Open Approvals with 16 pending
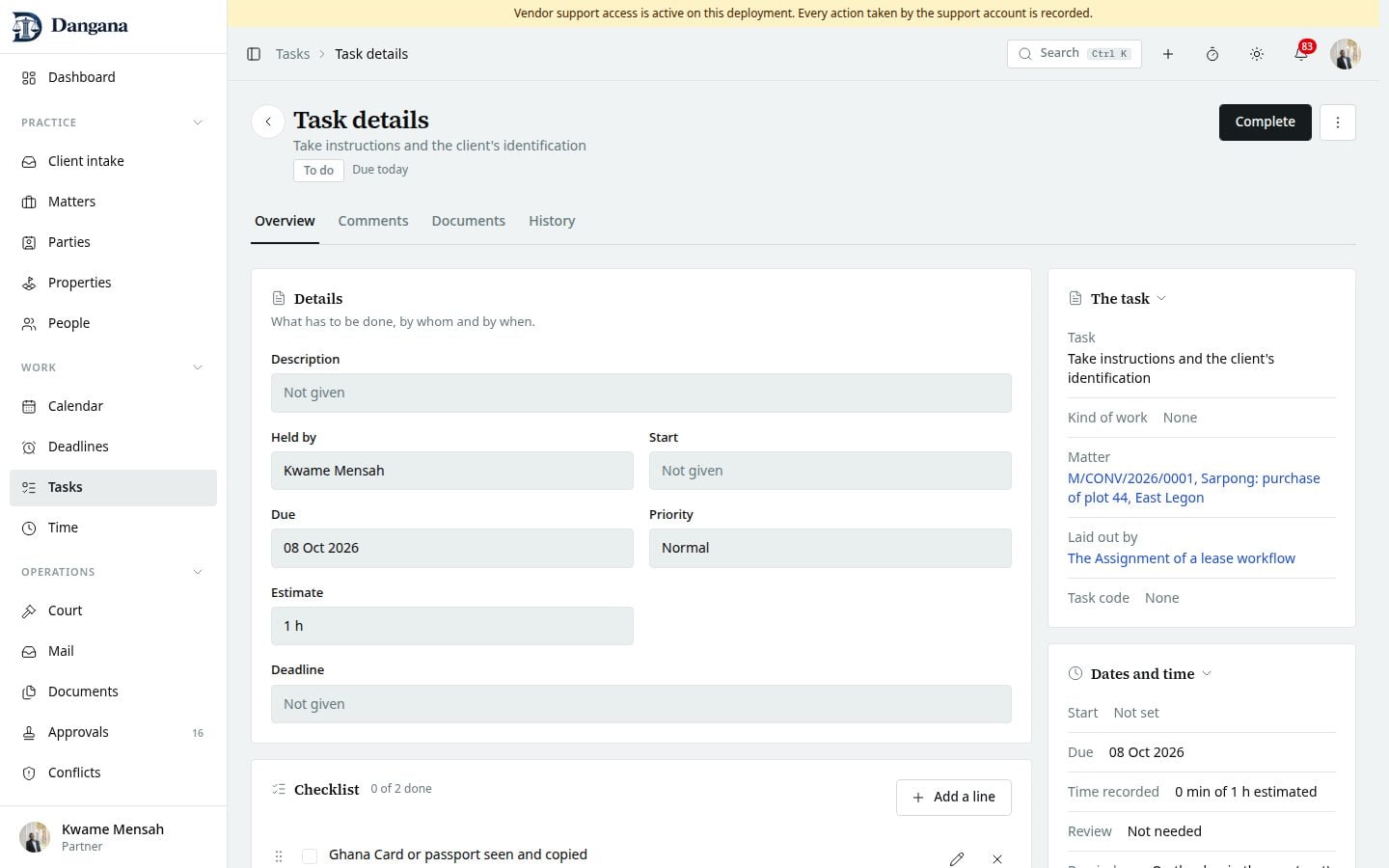The image size is (1389, 868). click(113, 732)
